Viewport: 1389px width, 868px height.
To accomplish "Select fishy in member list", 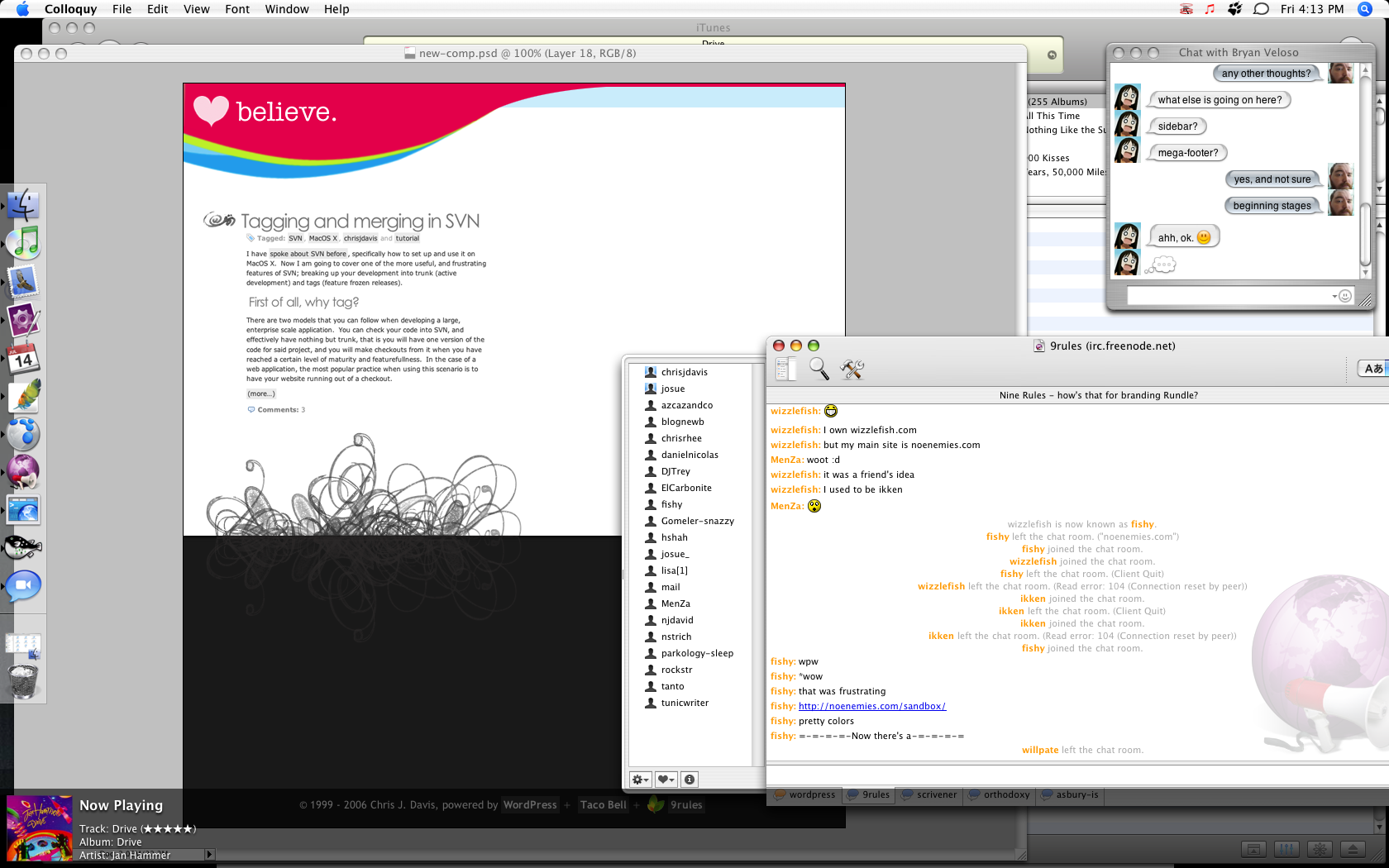I will 690,504.
